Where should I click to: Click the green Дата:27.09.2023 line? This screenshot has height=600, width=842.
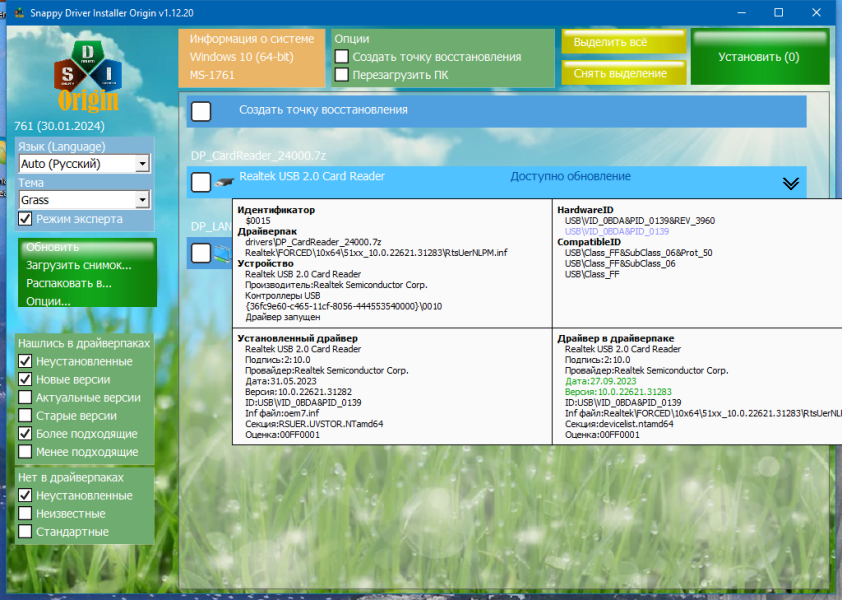601,381
